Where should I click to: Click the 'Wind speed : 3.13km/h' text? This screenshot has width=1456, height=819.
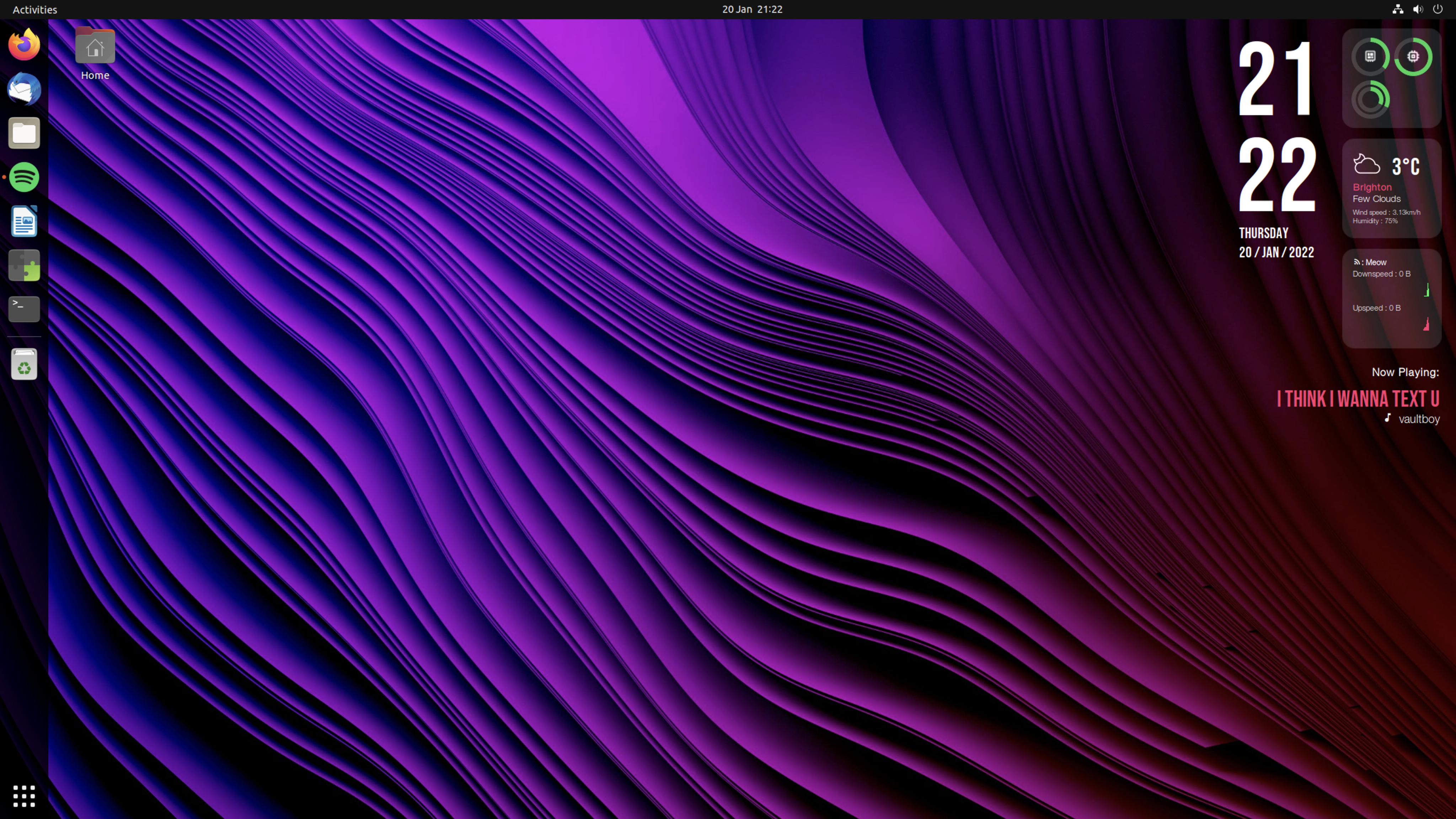pyautogui.click(x=1386, y=213)
